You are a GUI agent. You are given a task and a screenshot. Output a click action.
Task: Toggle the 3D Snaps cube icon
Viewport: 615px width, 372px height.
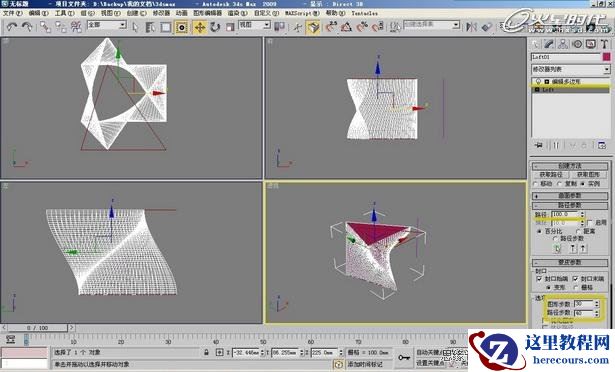point(313,27)
